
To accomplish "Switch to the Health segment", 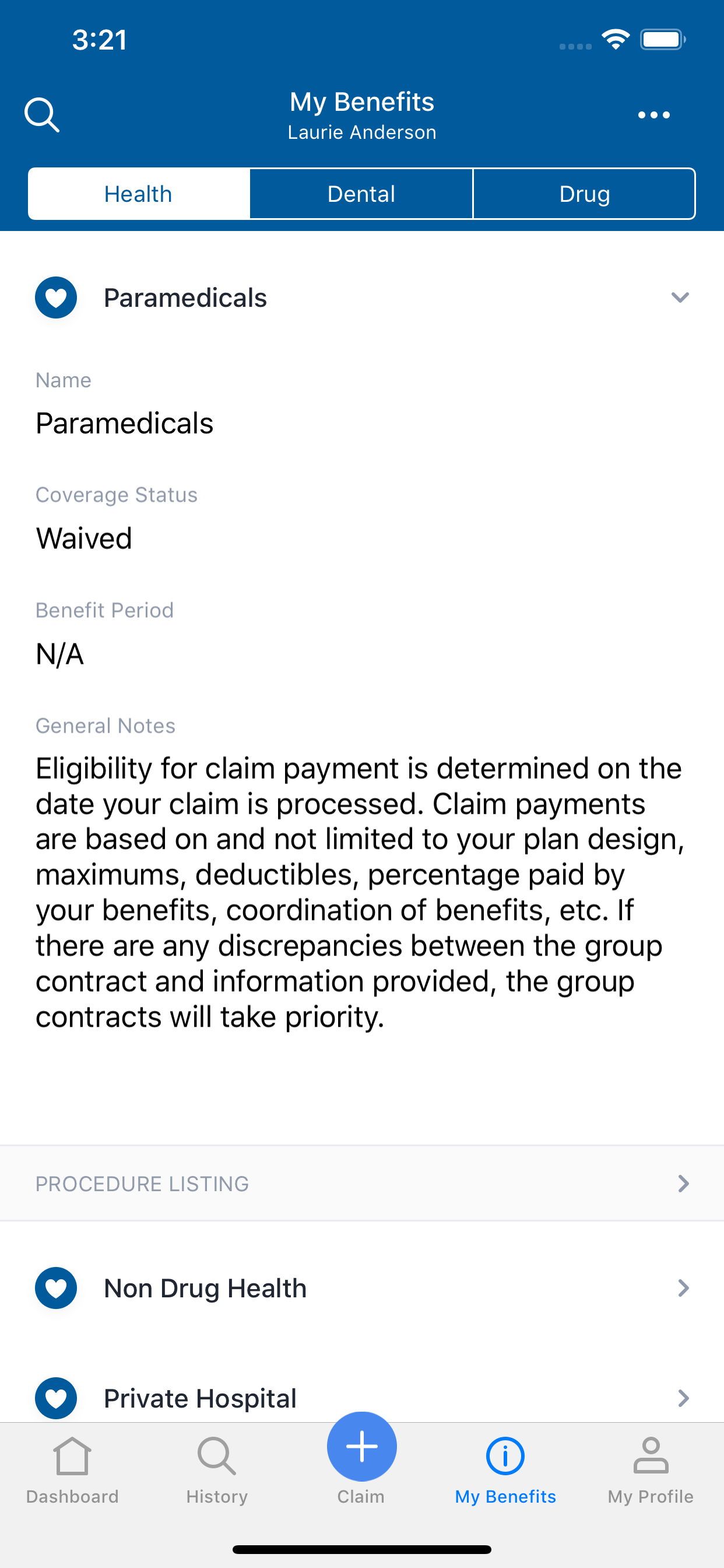I will (139, 194).
